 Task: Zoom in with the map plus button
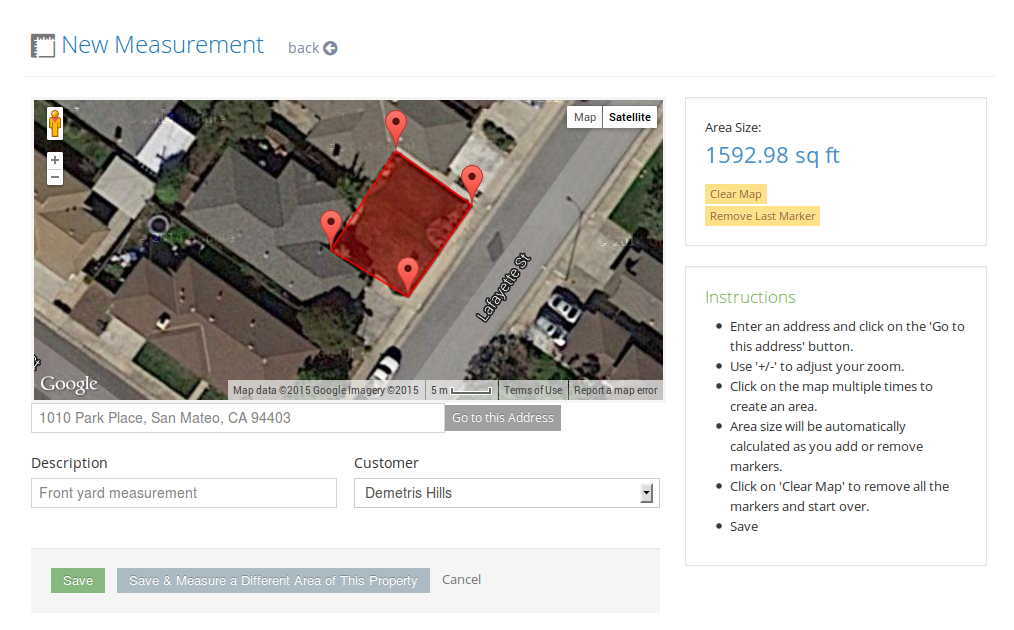click(55, 160)
